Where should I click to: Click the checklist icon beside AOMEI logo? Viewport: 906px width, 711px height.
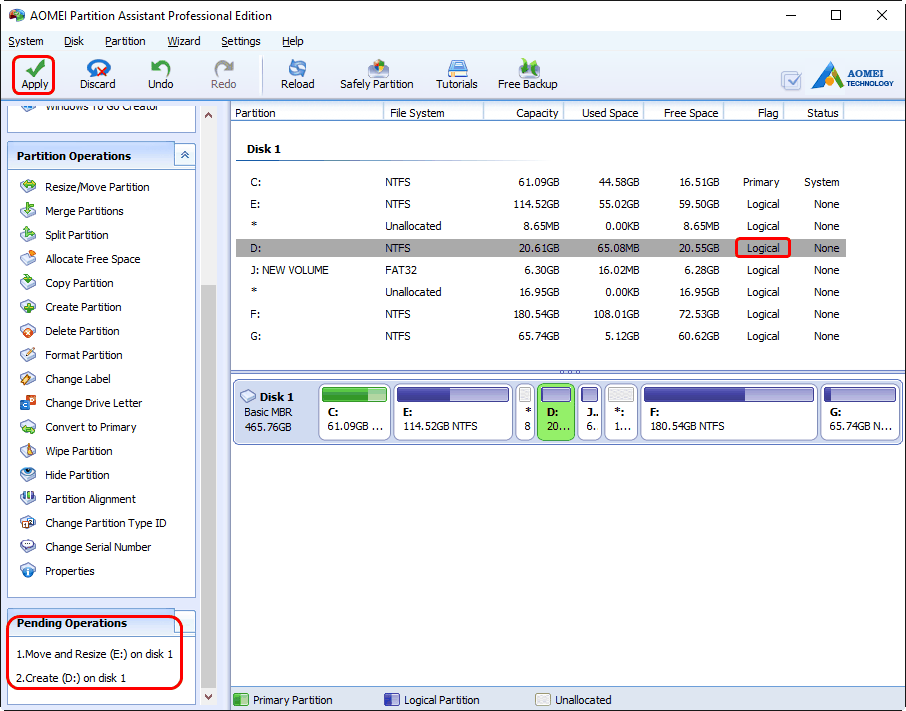pyautogui.click(x=791, y=80)
